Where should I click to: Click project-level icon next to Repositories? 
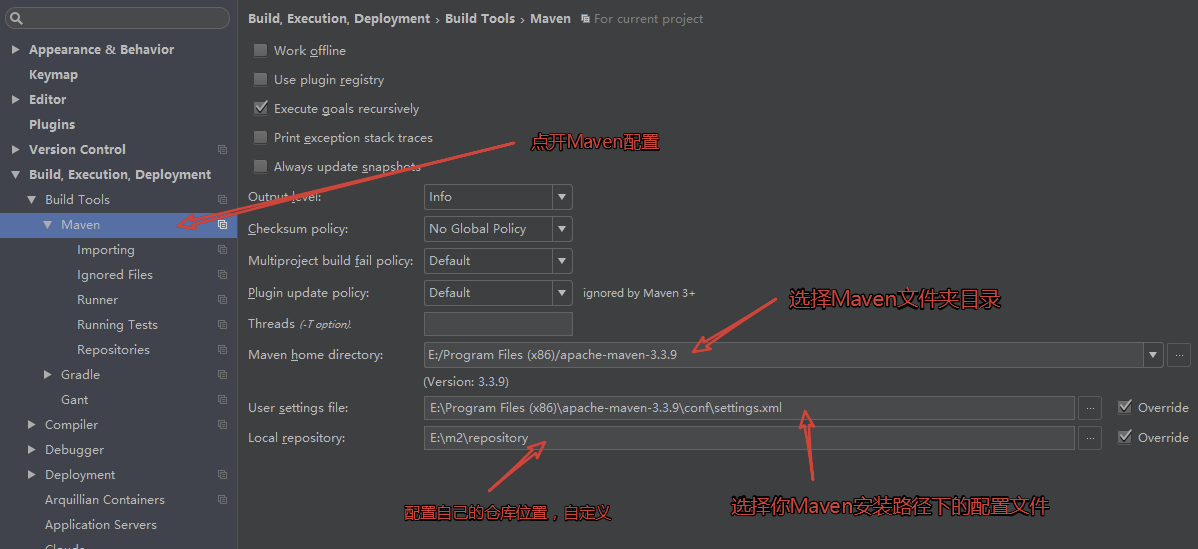[x=222, y=350]
